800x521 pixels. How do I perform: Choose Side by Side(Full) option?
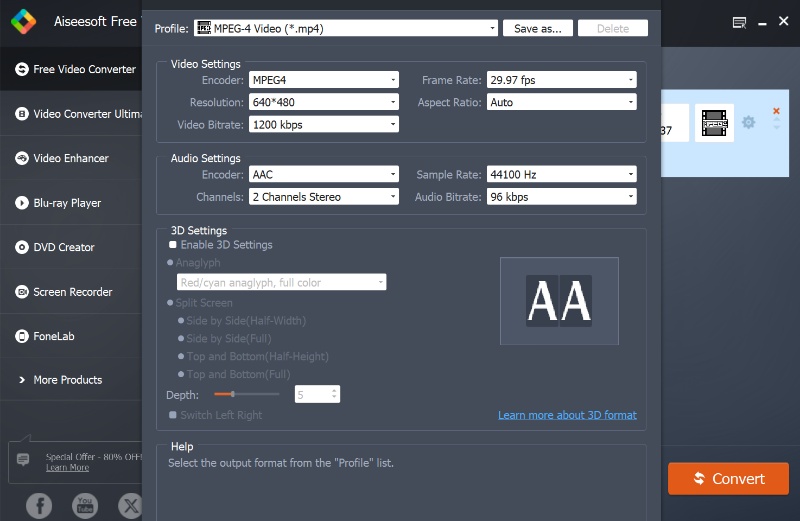181,338
